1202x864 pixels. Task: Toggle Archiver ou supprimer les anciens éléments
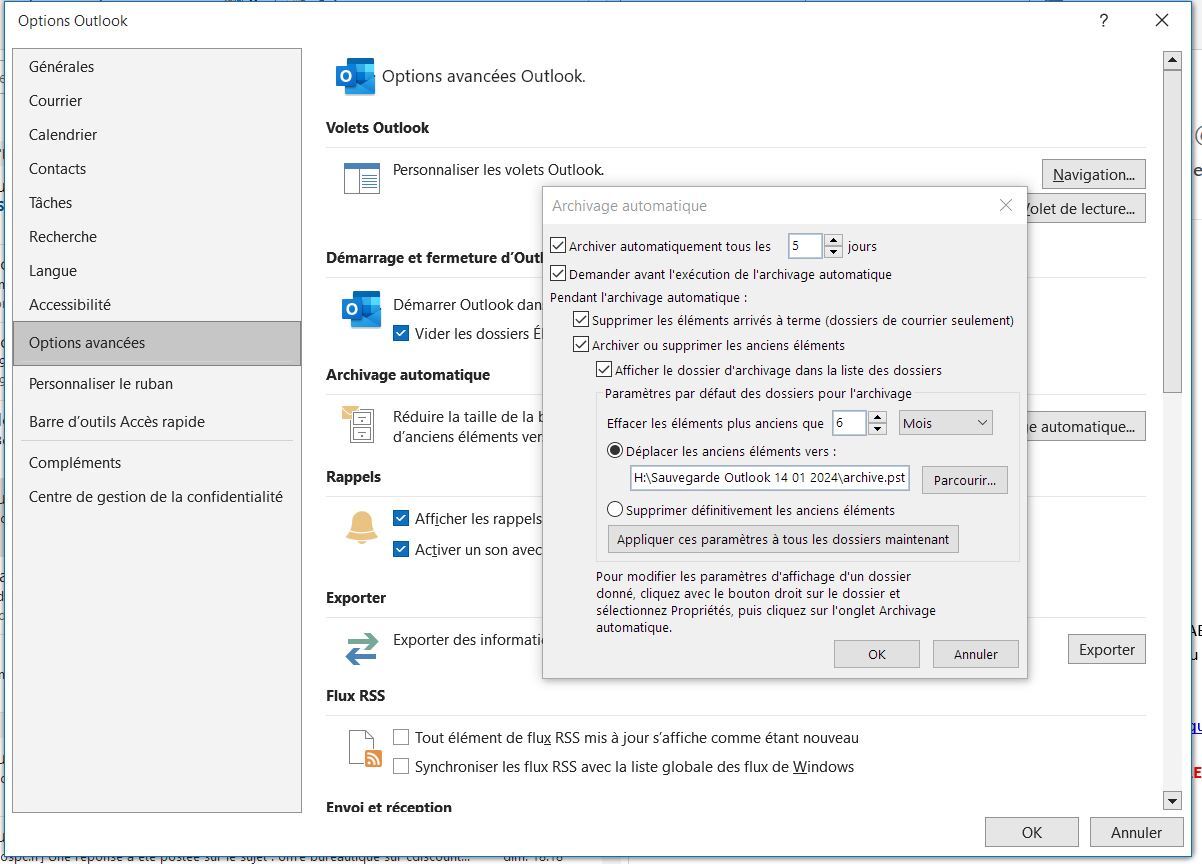coord(581,345)
